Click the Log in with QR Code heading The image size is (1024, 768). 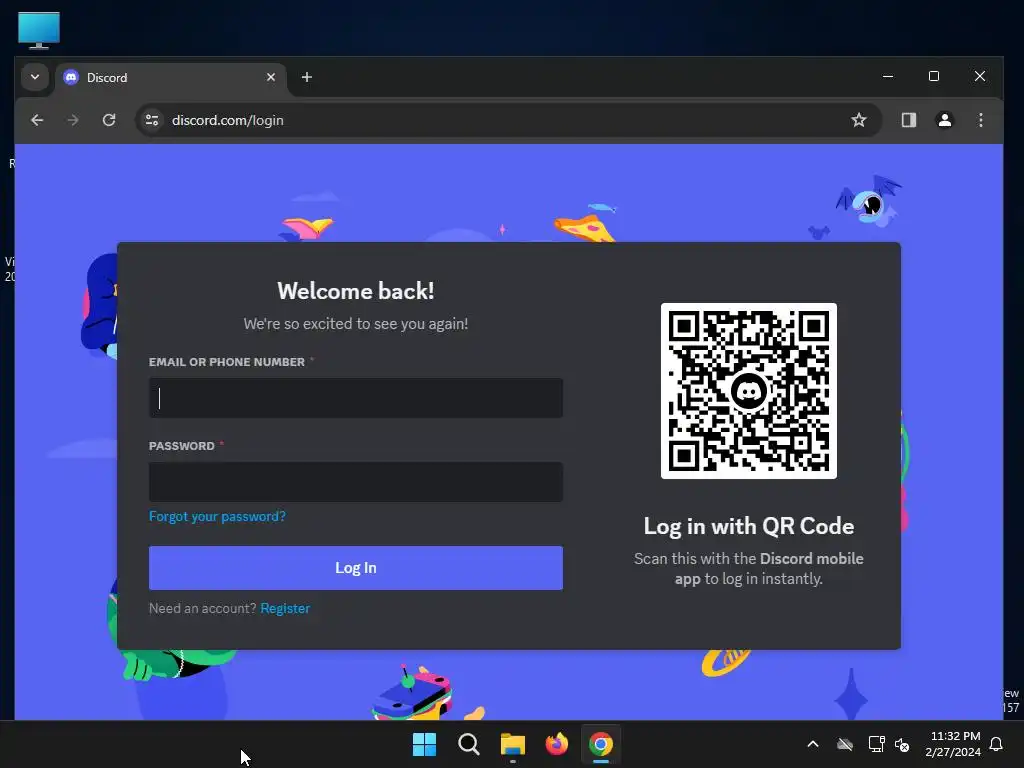[x=749, y=526]
